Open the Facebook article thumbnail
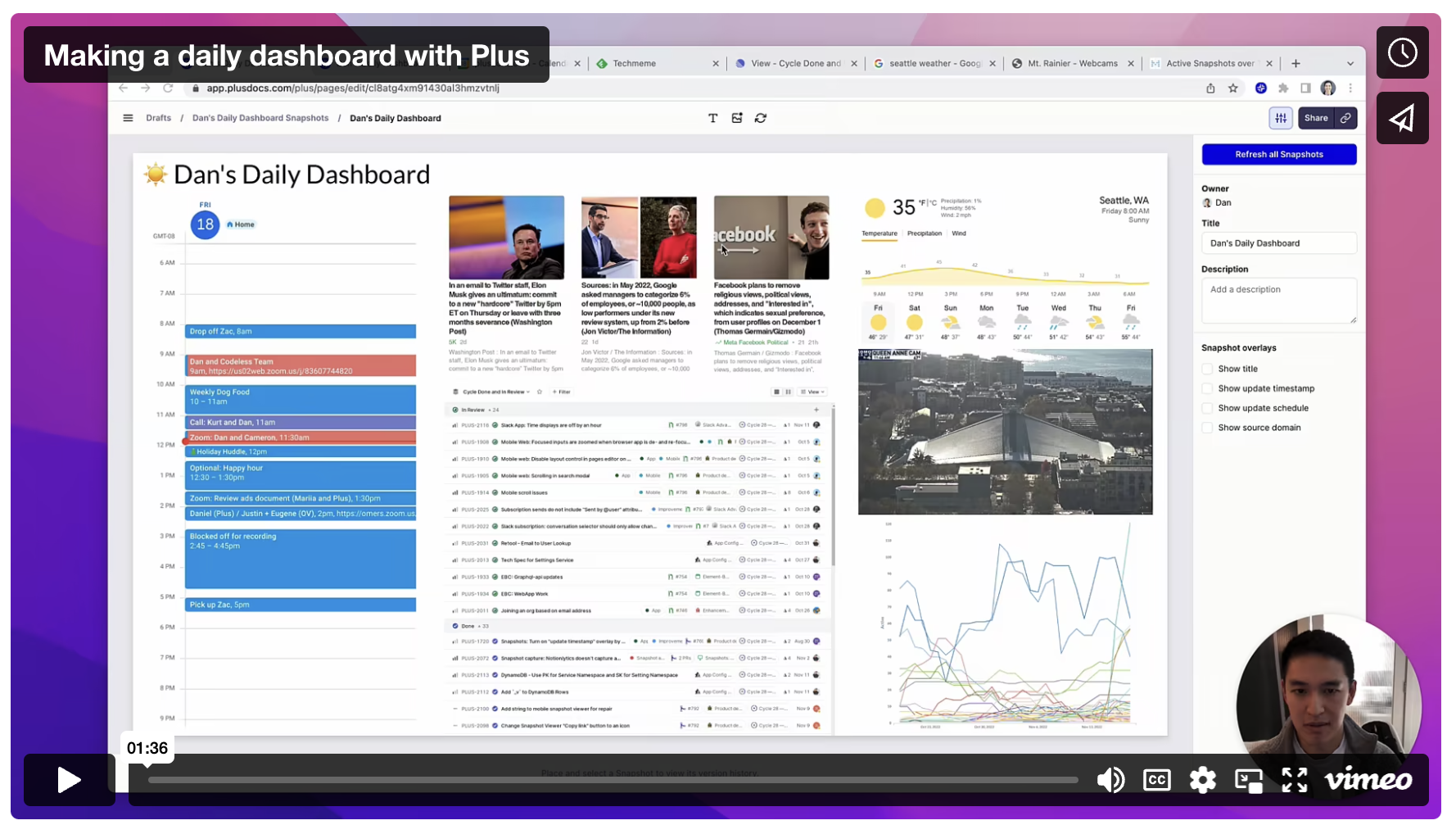The image size is (1456, 834). [x=771, y=238]
